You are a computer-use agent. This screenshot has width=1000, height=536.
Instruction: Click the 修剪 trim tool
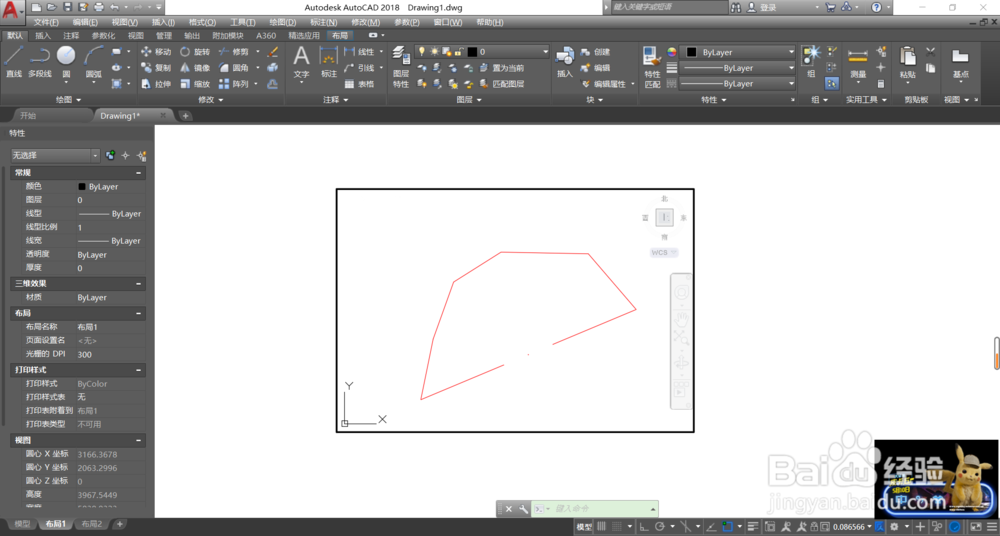click(x=233, y=52)
